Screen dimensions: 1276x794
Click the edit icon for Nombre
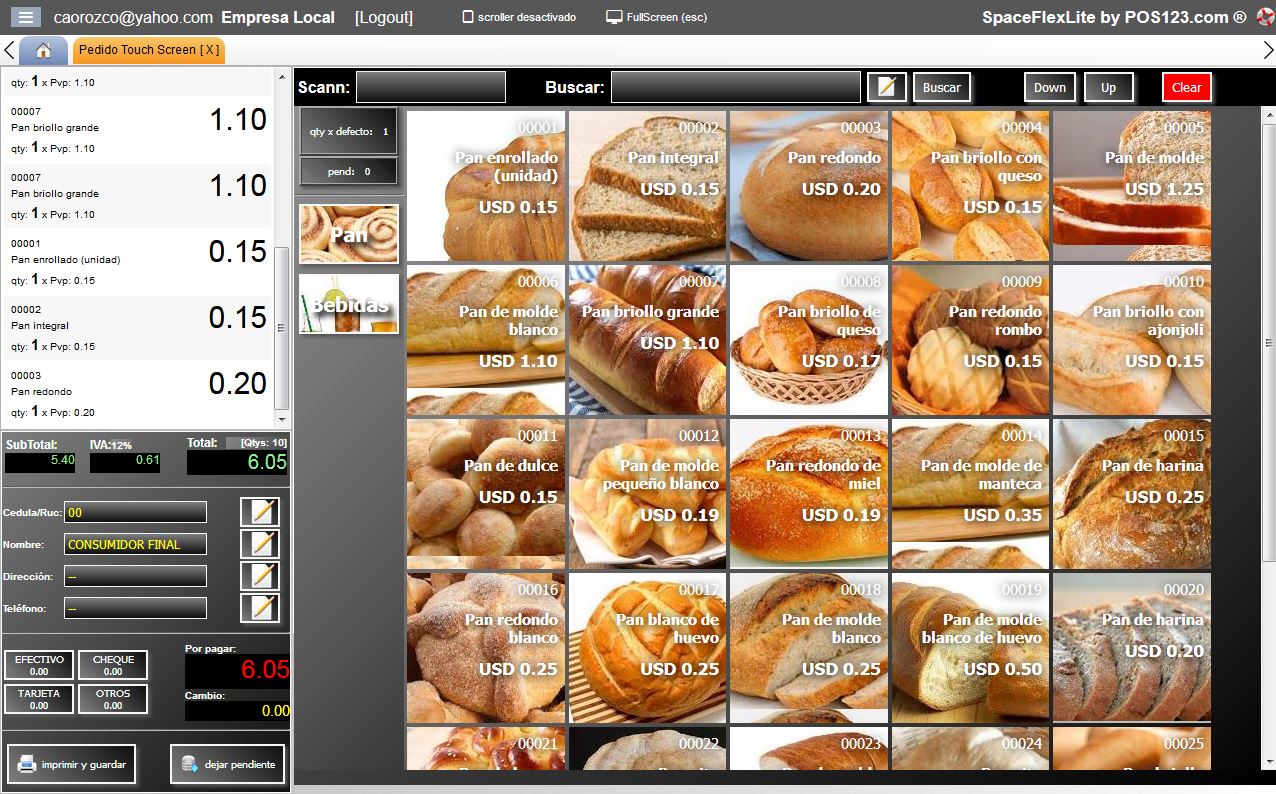[x=260, y=544]
